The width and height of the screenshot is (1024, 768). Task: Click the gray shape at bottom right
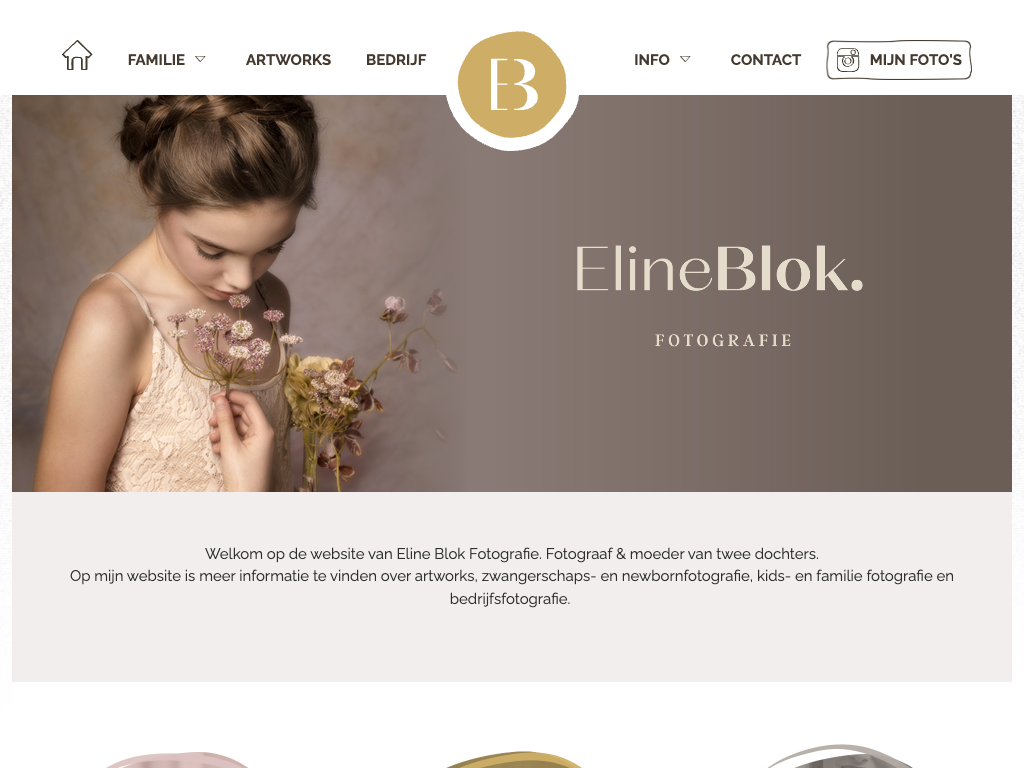[x=839, y=756]
